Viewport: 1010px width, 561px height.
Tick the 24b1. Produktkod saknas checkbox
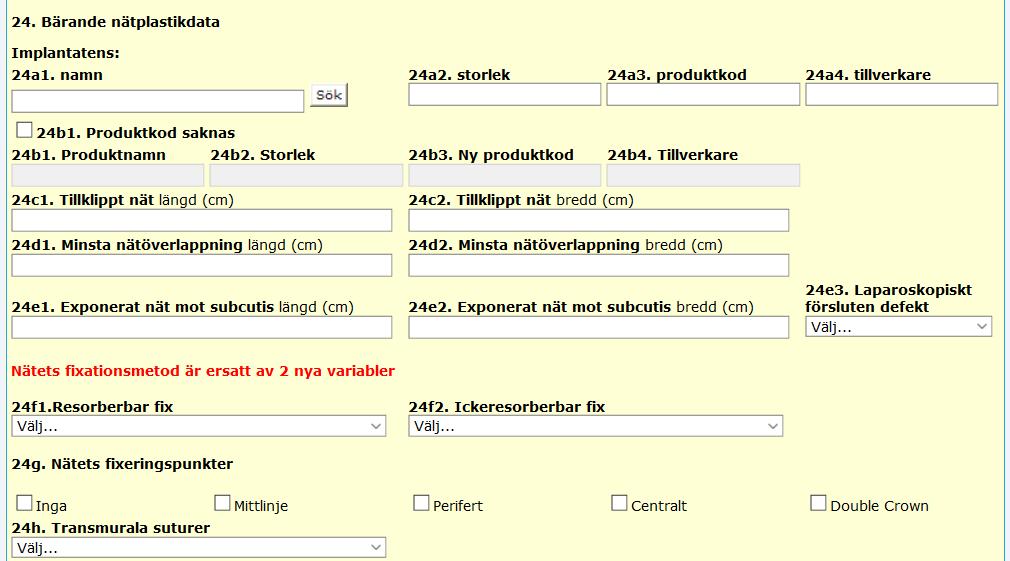24,131
